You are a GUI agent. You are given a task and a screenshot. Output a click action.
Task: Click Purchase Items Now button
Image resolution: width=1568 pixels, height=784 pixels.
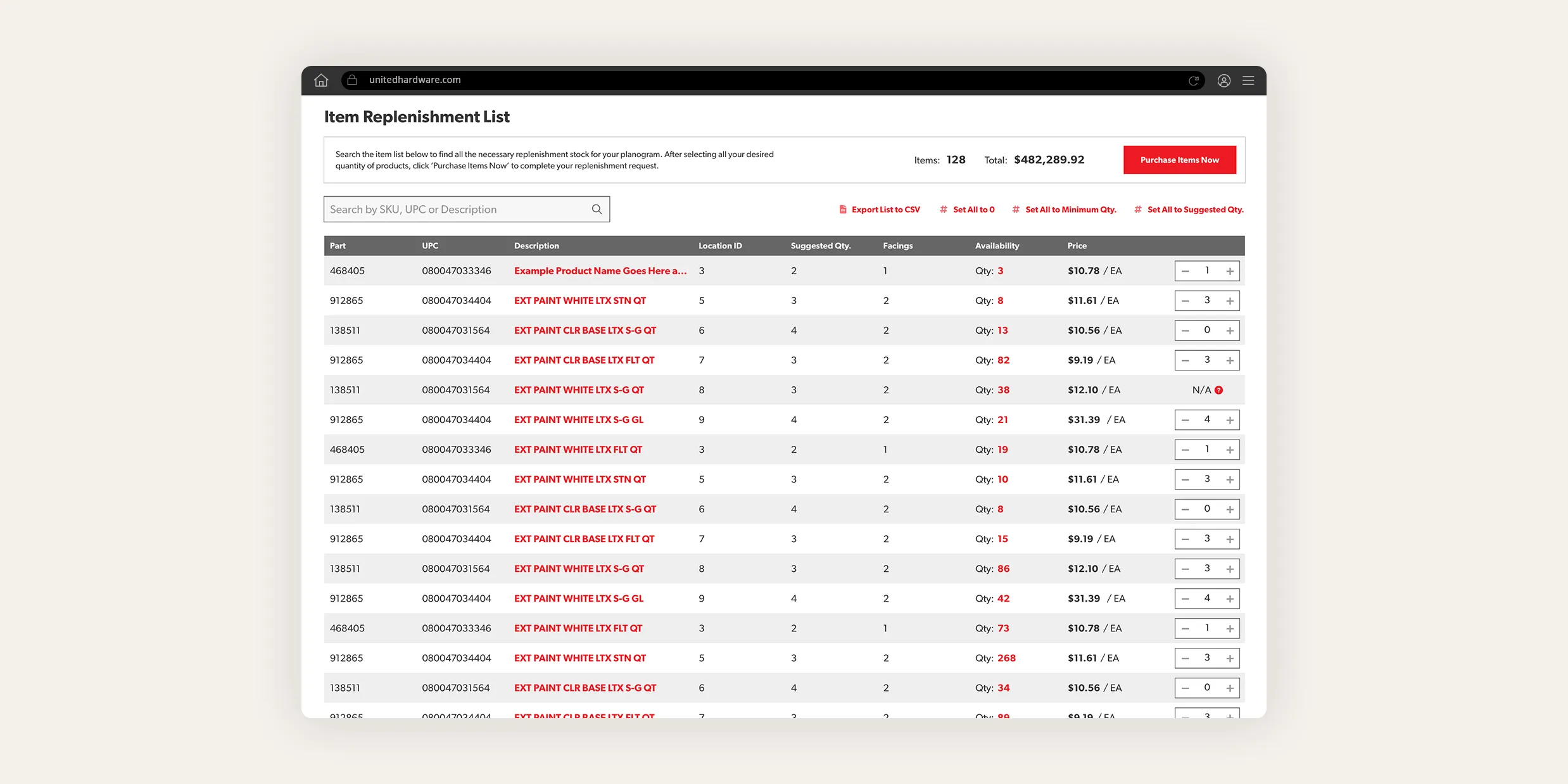coord(1180,160)
